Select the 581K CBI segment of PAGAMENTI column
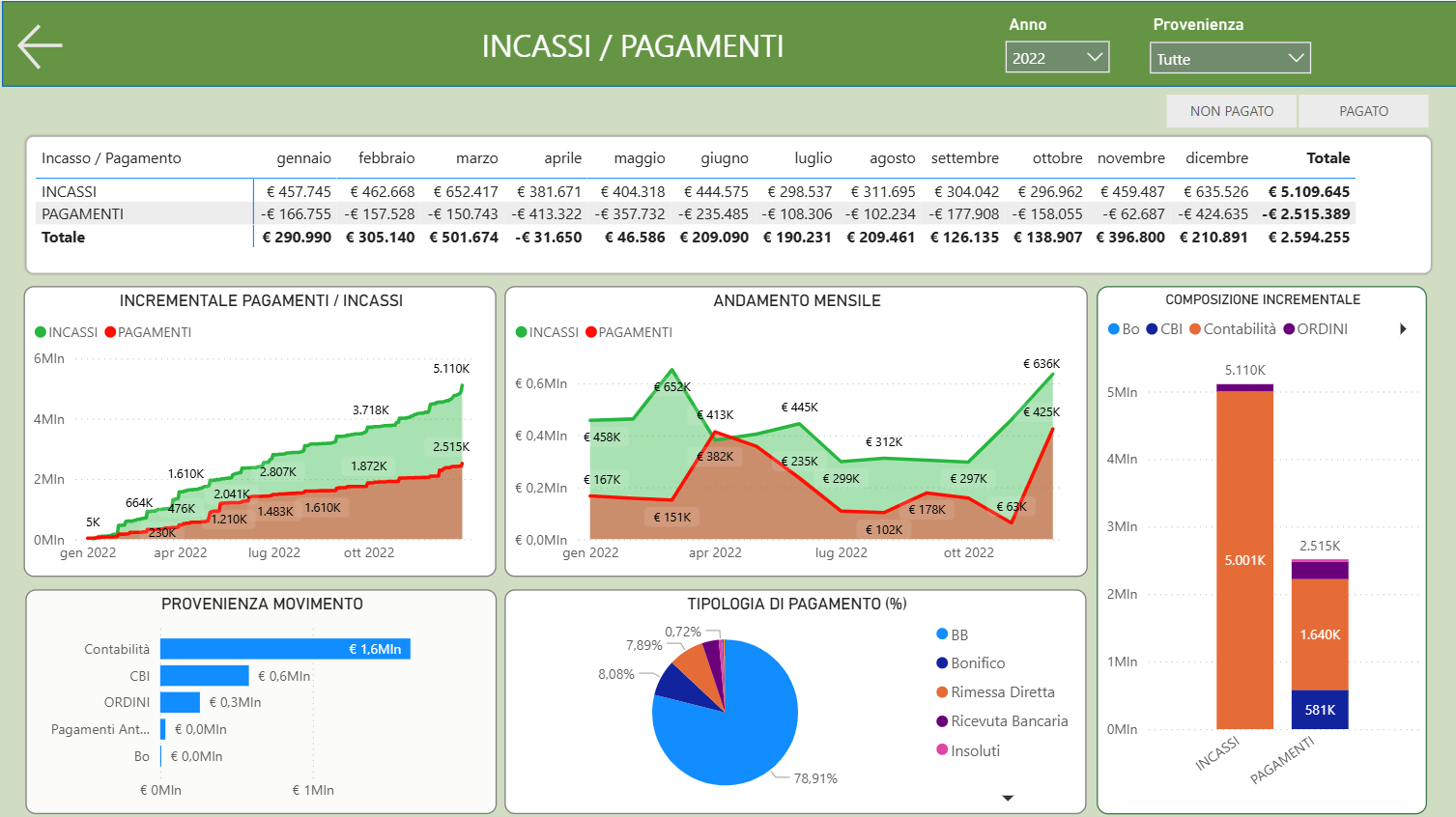This screenshot has width=1456, height=817. pyautogui.click(x=1320, y=710)
